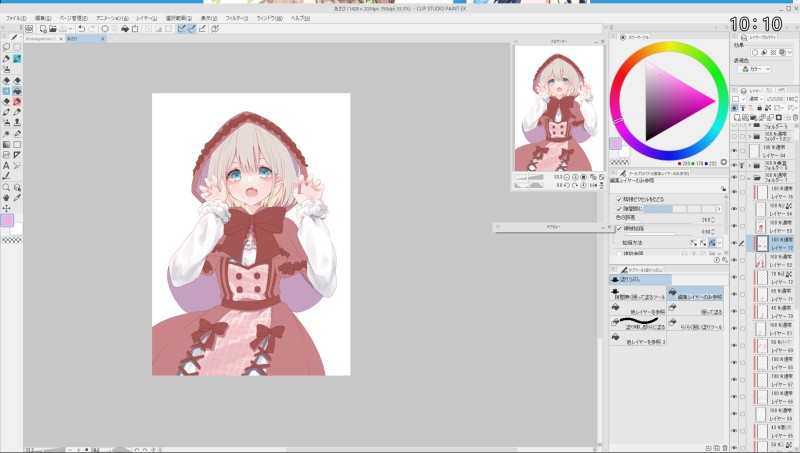Select the red highlighted fill tool icon
Viewport: 800px width, 453px height.
[17, 102]
